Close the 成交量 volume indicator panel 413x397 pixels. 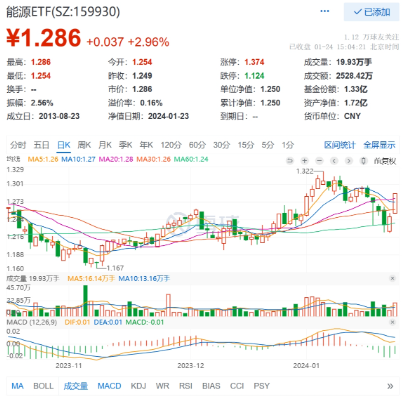click(x=392, y=278)
